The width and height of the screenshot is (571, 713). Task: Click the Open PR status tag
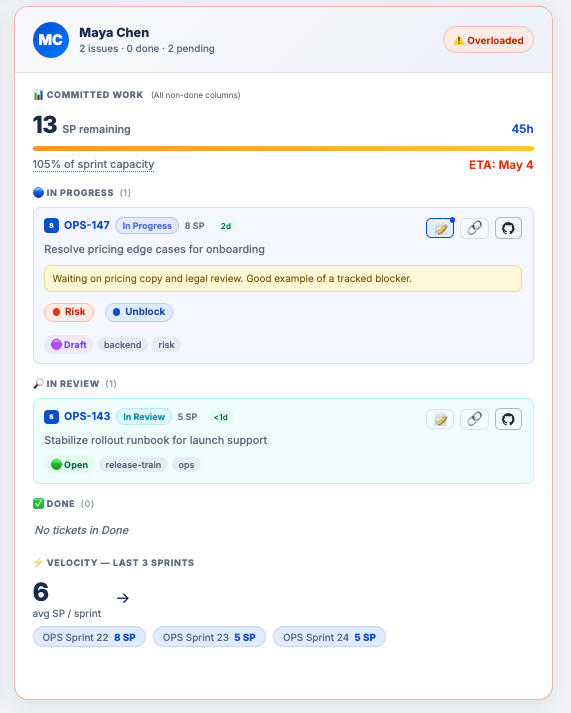pos(70,465)
